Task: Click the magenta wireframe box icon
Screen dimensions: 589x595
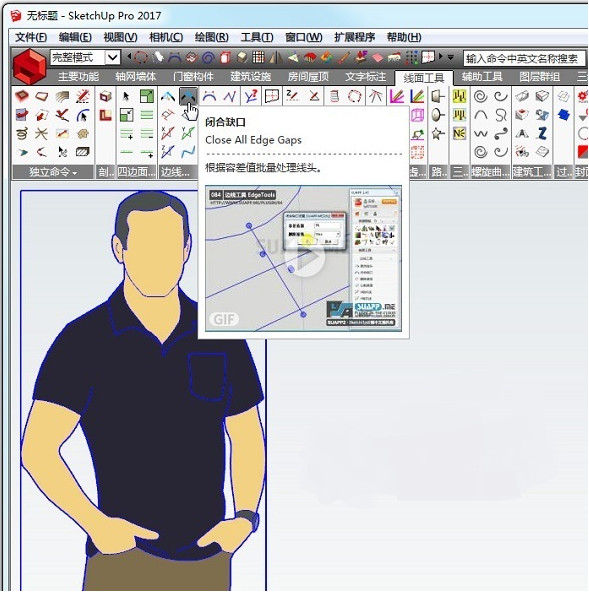Action: click(417, 115)
